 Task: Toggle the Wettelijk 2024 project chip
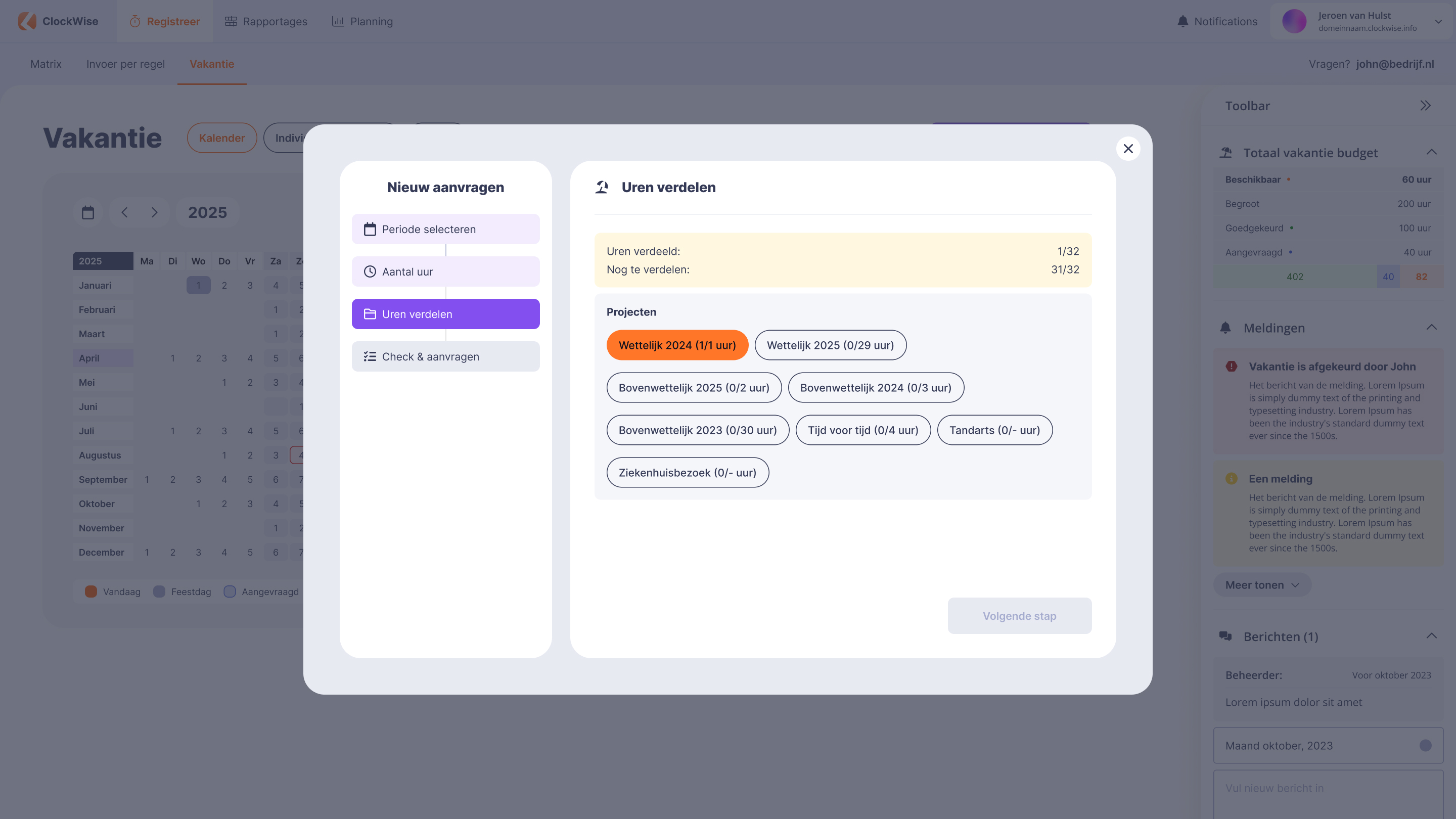(676, 345)
